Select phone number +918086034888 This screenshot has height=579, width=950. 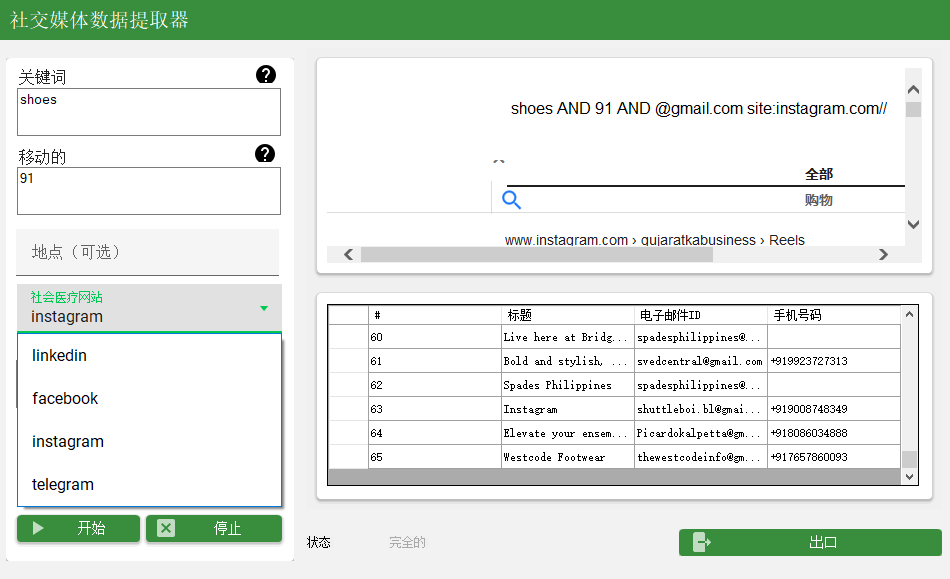[x=834, y=433]
